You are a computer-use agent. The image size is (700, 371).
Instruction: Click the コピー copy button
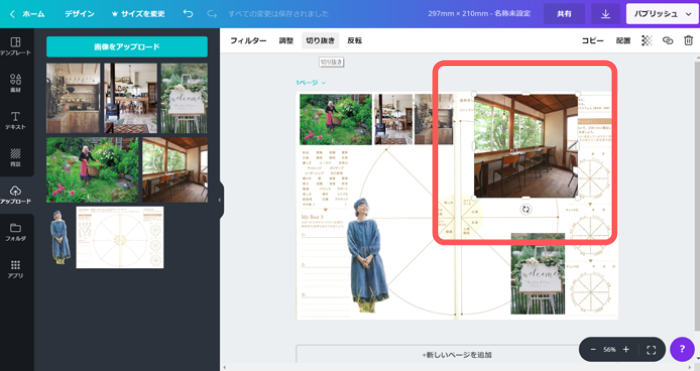[x=592, y=41]
